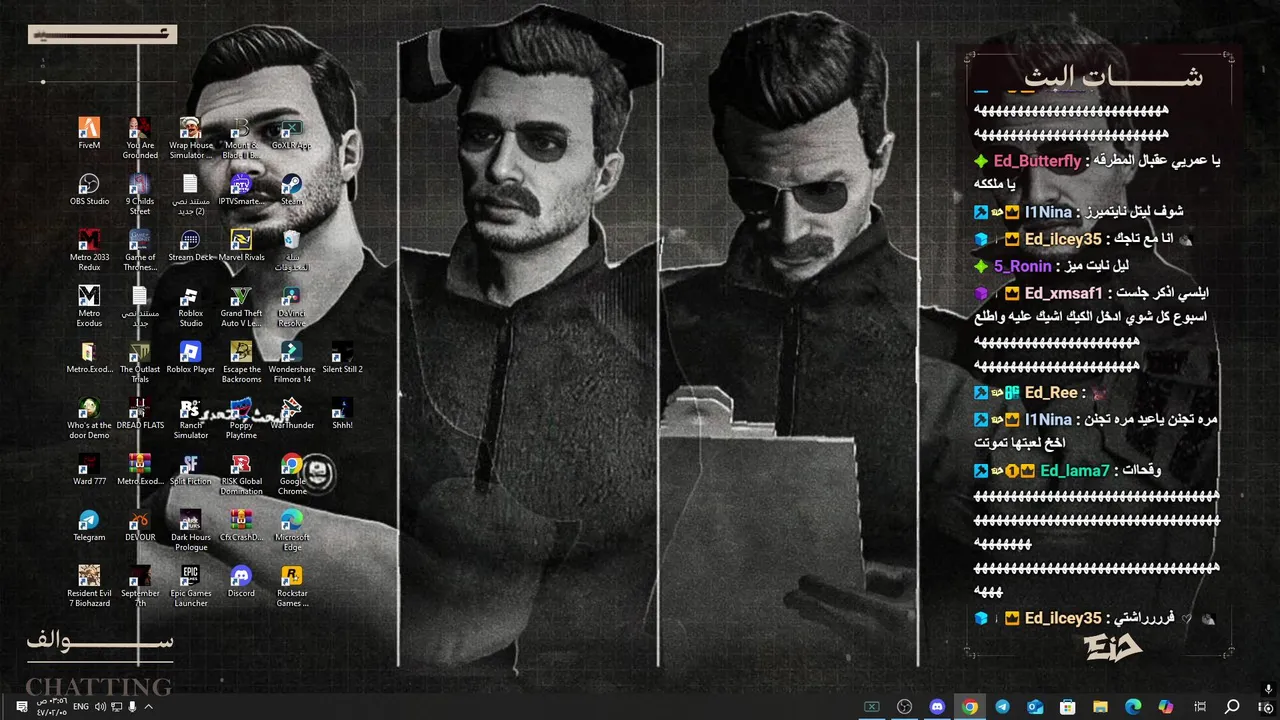This screenshot has width=1280, height=720.
Task: Select the GoXLR App desktop icon
Action: (291, 134)
